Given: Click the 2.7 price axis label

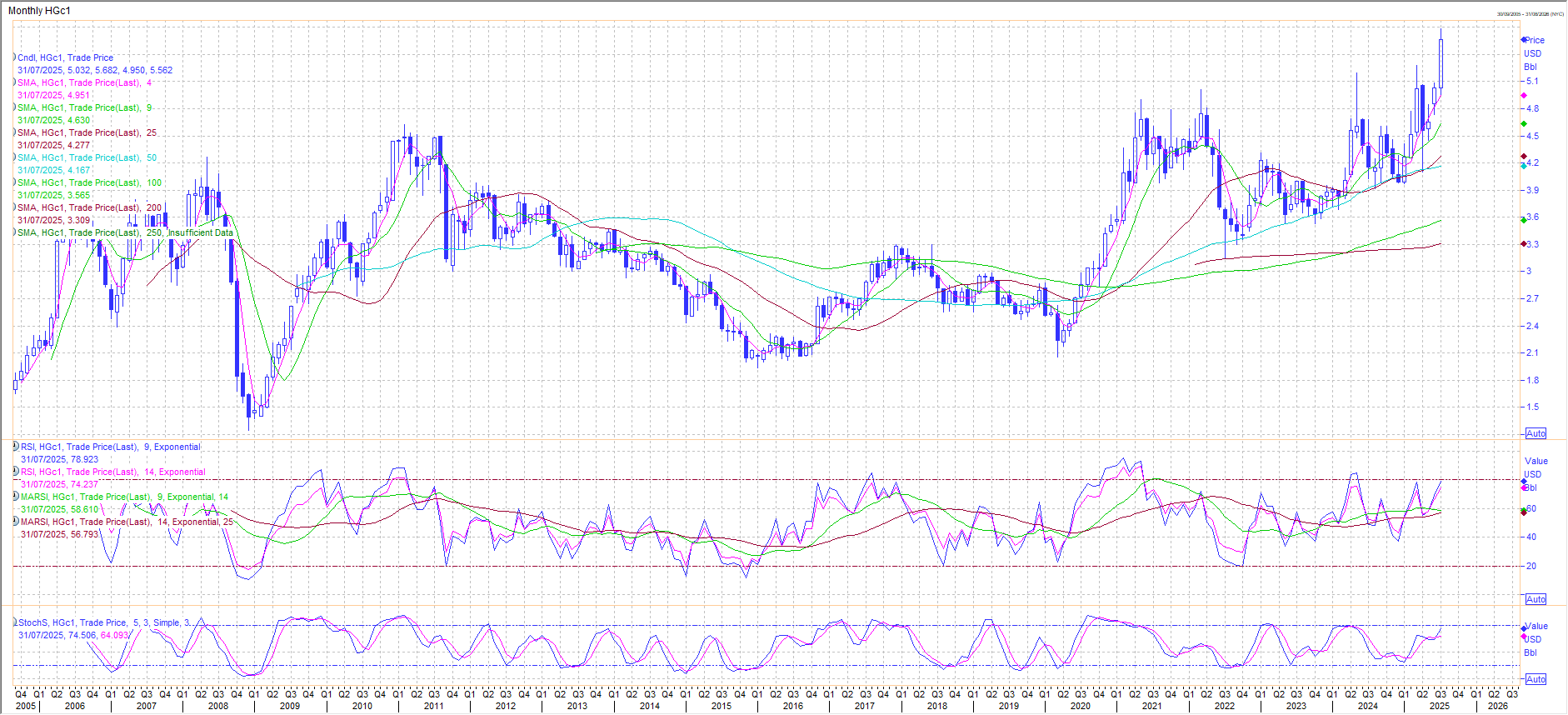Looking at the screenshot, I should (1532, 298).
